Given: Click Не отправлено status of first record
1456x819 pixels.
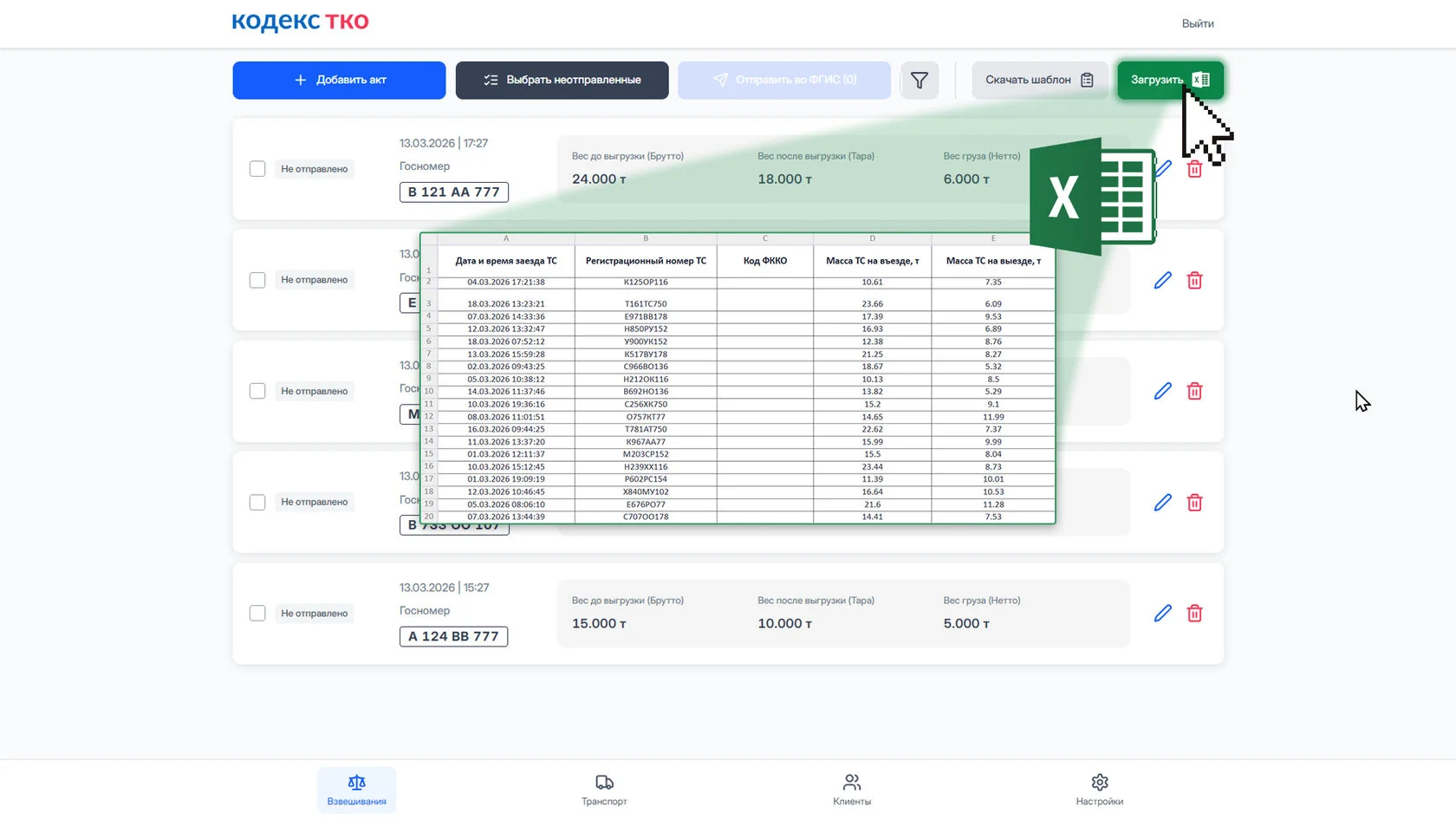Looking at the screenshot, I should coord(314,169).
